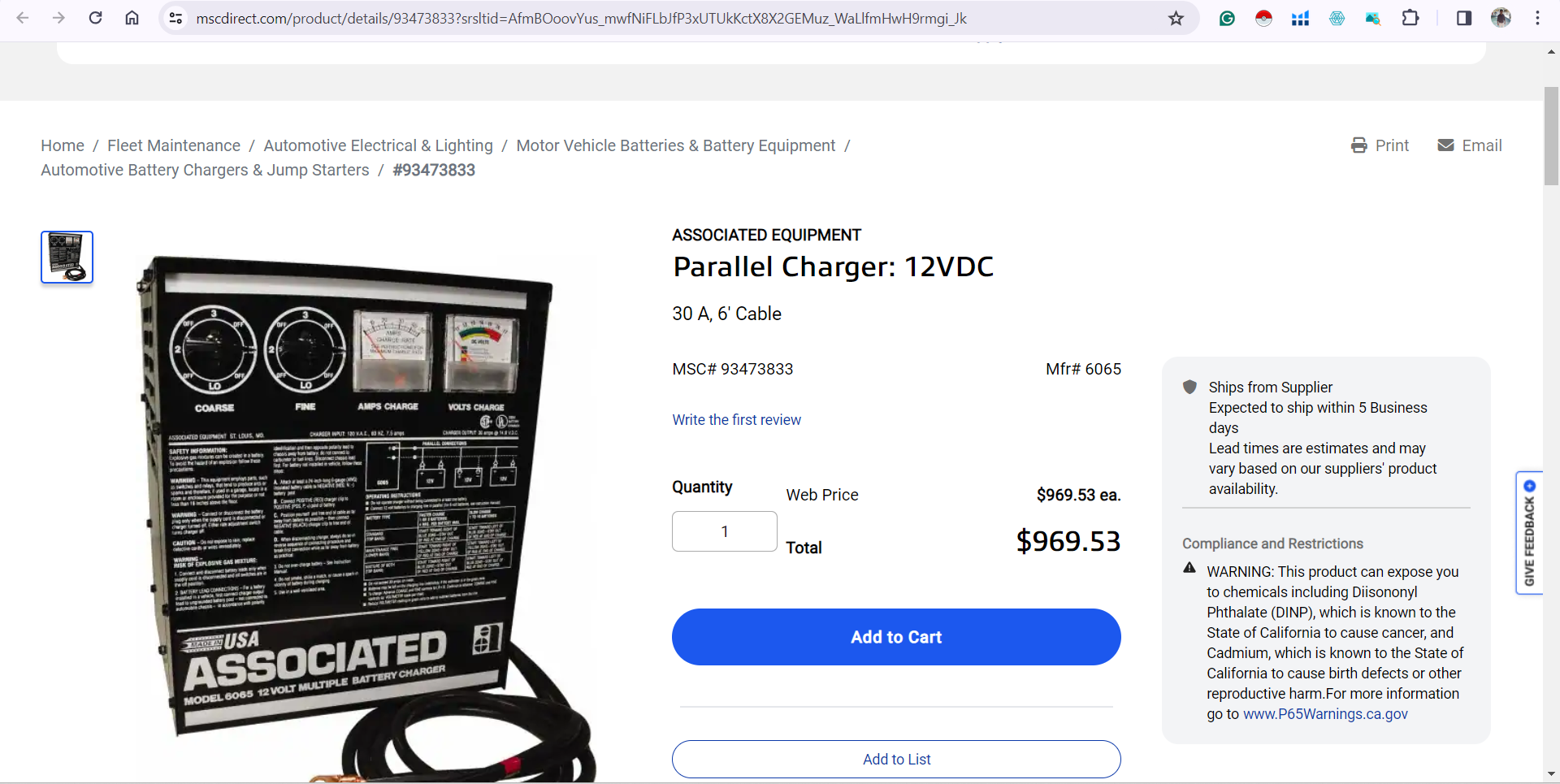Image resolution: width=1560 pixels, height=784 pixels.
Task: Click the browser back arrow
Action: tap(23, 18)
